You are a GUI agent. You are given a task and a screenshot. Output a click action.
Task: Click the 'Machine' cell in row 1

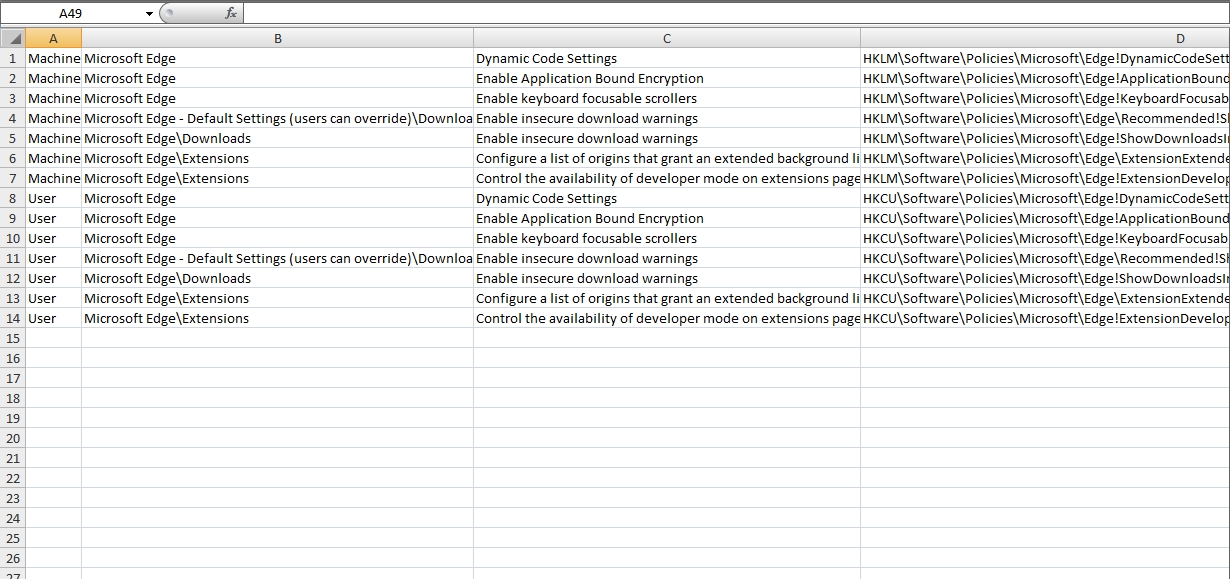(x=54, y=58)
